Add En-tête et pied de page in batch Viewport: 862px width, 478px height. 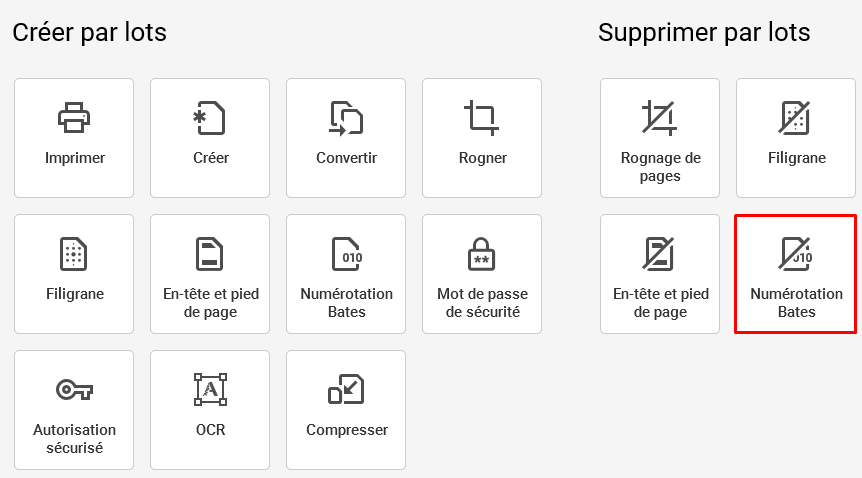210,274
